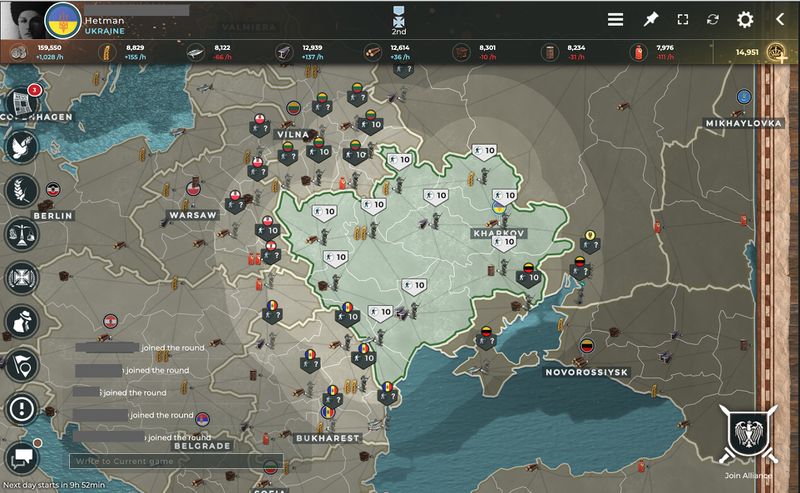The height and width of the screenshot is (493, 800).
Task: Select the Bukharest city label
Action: coord(327,438)
